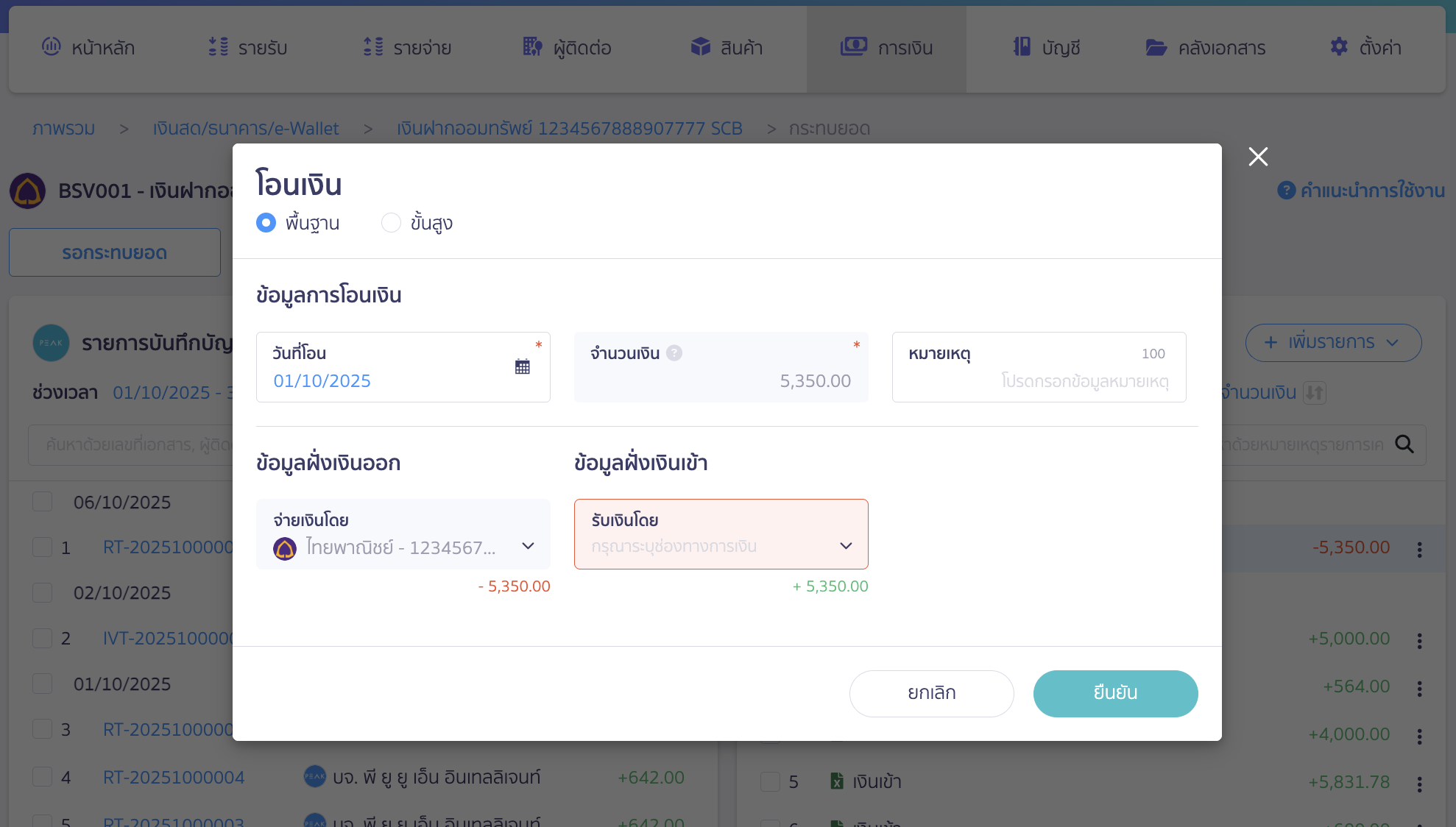The height and width of the screenshot is (827, 1456).
Task: Select the ขั้นสูง radio button
Action: [391, 222]
